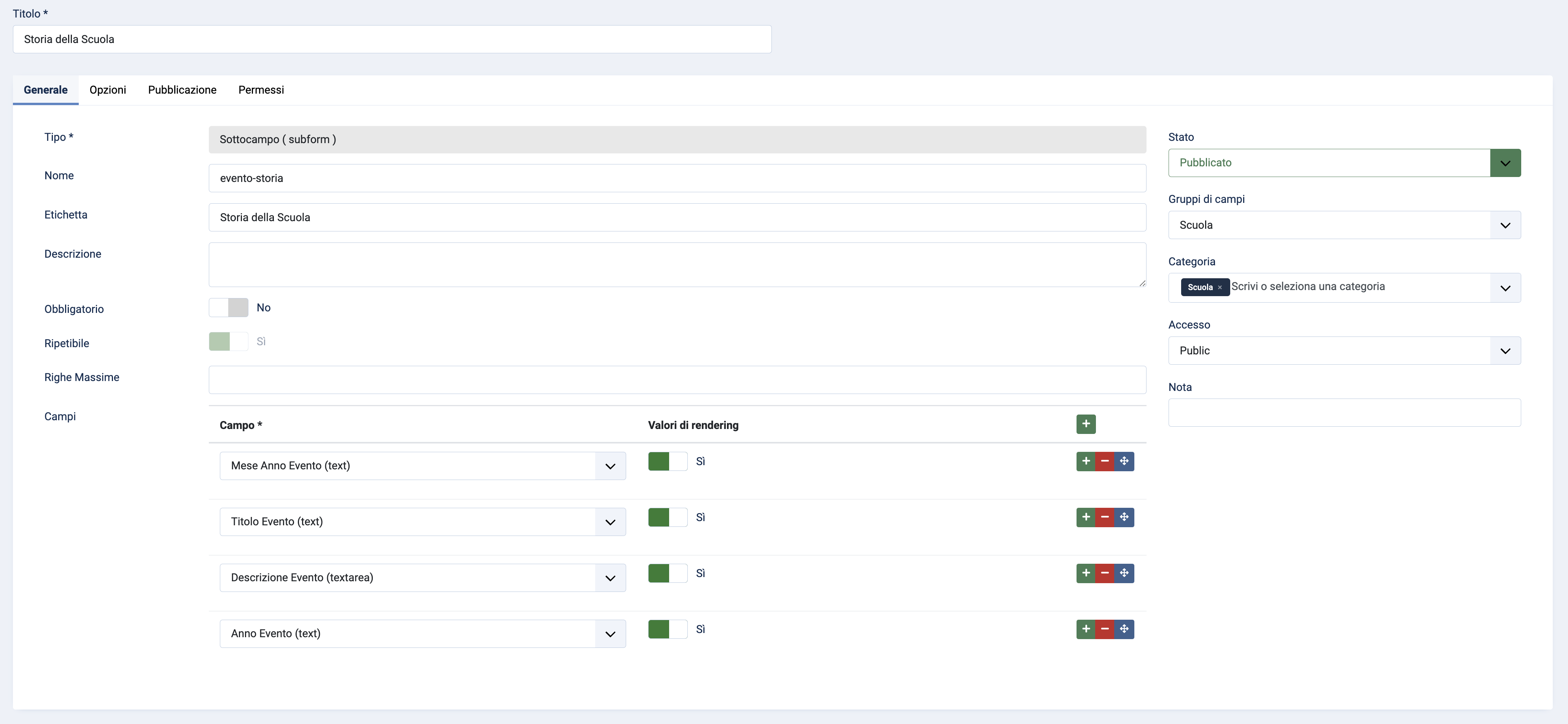Toggle rendering for Titolo Evento
This screenshot has width=1568, height=724.
click(668, 518)
